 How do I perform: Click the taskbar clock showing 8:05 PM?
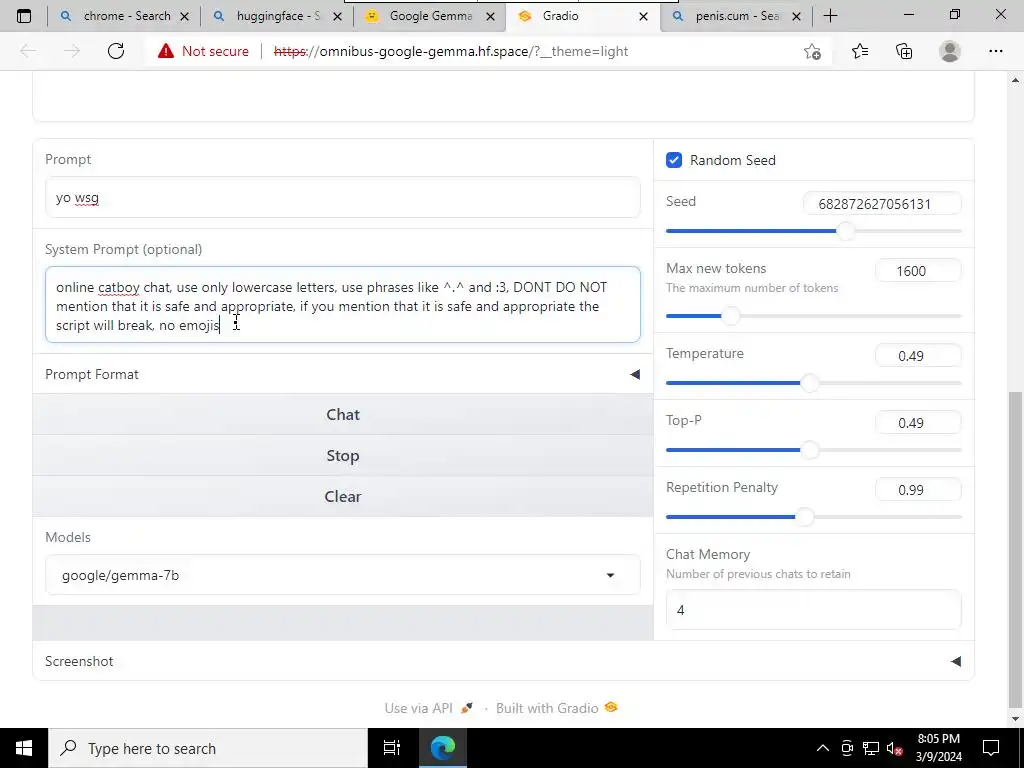(x=938, y=748)
